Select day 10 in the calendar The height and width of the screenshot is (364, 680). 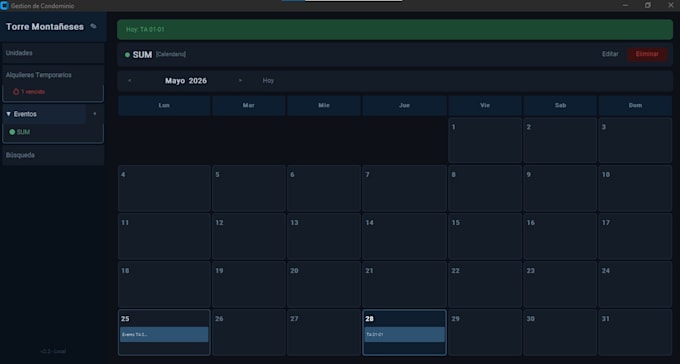(x=635, y=188)
